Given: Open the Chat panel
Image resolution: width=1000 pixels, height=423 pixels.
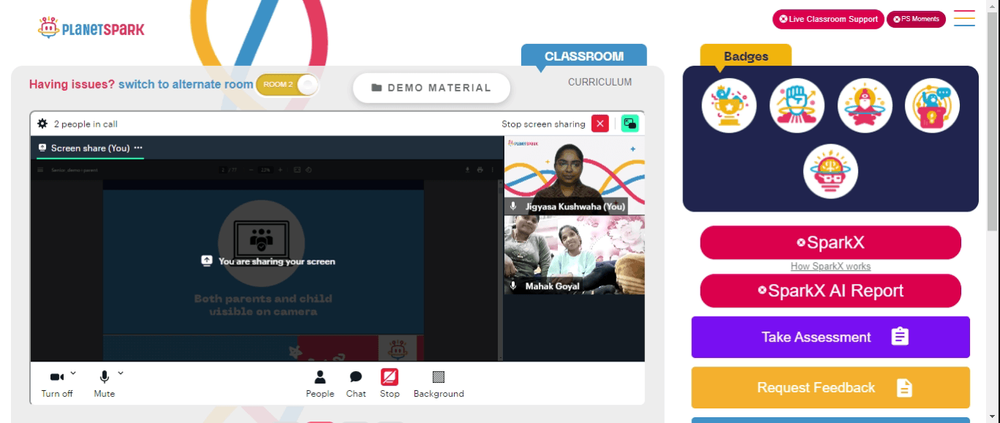Looking at the screenshot, I should click(356, 384).
